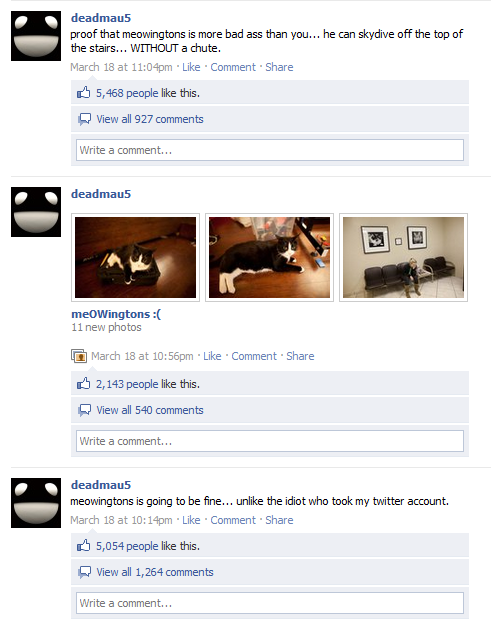Like the 11:04pm skydive post
This screenshot has width=491, height=627.
pyautogui.click(x=191, y=67)
